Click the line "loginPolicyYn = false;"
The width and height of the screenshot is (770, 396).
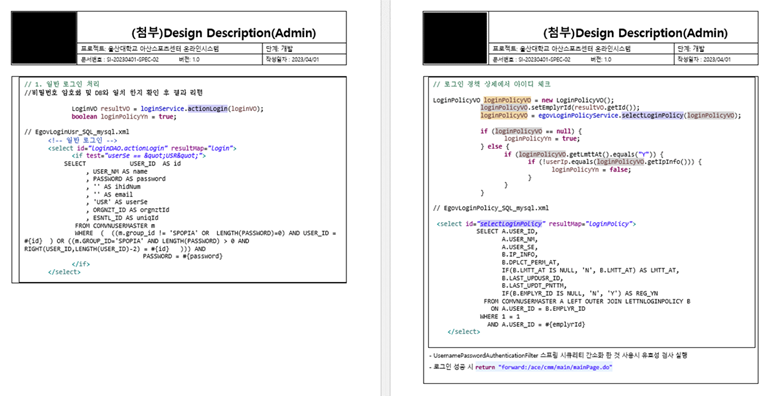591,170
